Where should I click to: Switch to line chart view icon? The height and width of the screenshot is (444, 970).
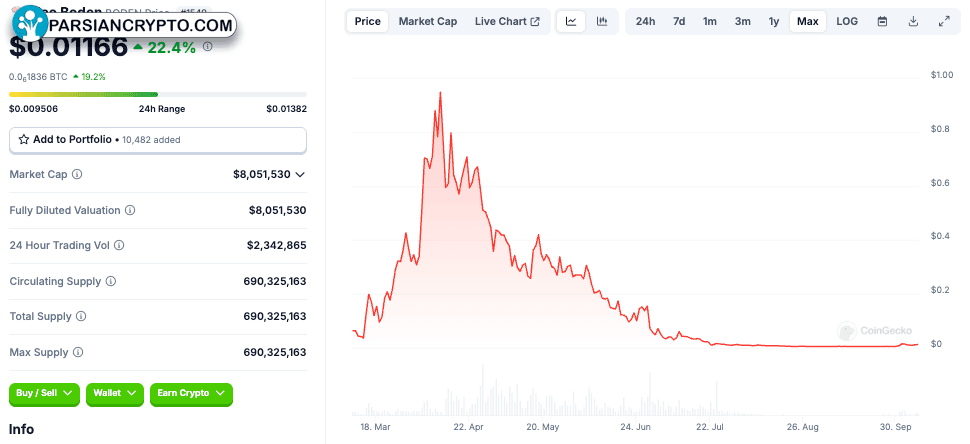tap(571, 22)
